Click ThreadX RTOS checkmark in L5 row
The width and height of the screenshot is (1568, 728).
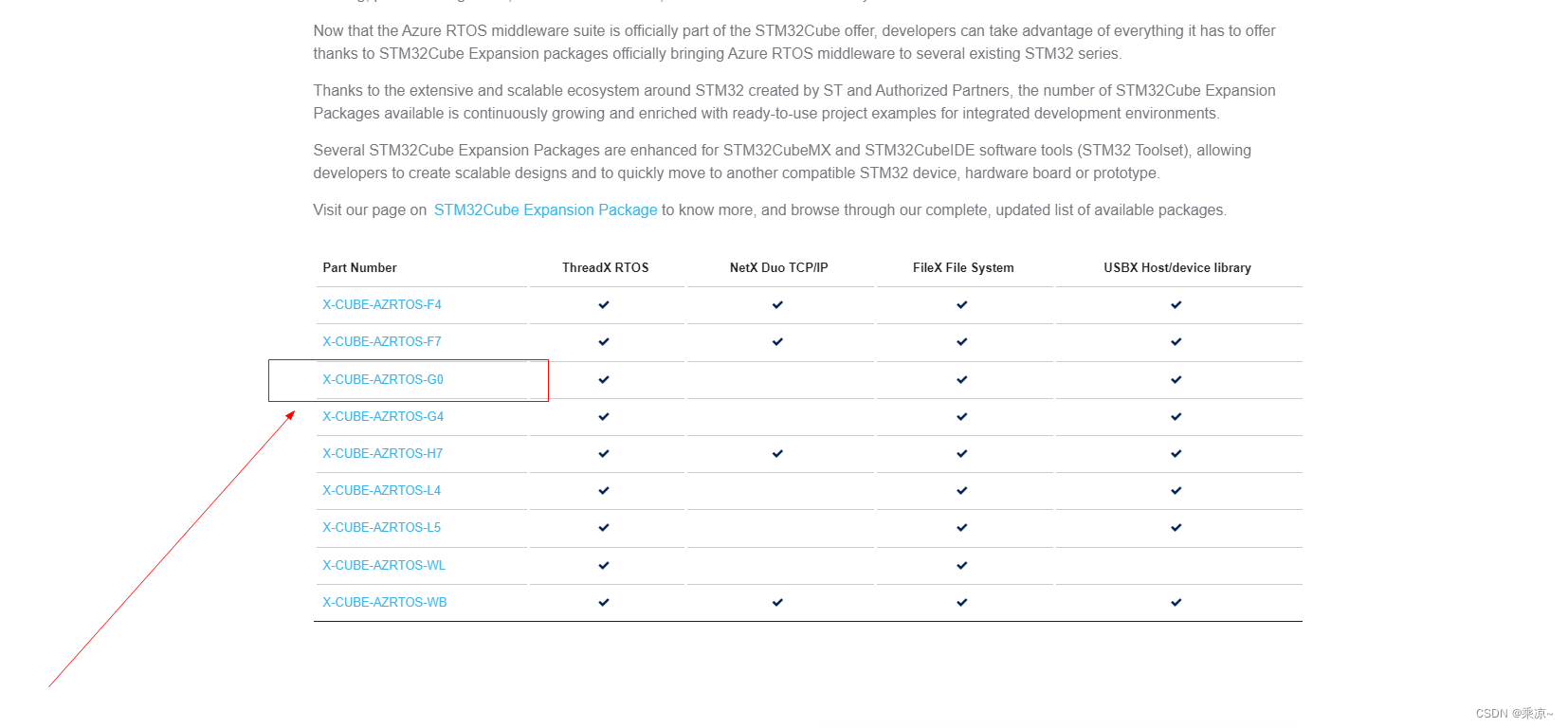(604, 527)
